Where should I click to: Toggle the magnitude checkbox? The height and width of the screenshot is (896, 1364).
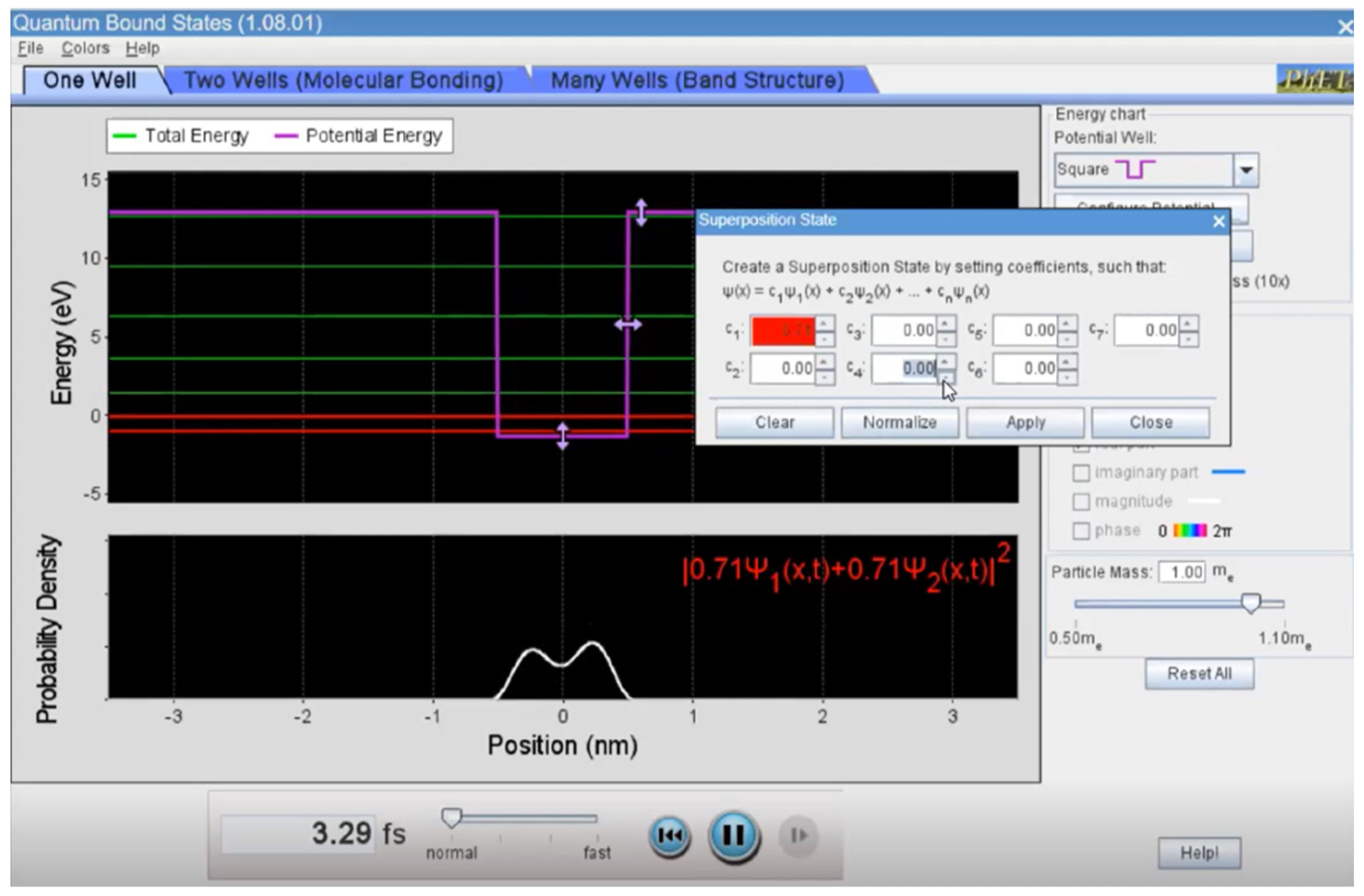tap(1081, 502)
